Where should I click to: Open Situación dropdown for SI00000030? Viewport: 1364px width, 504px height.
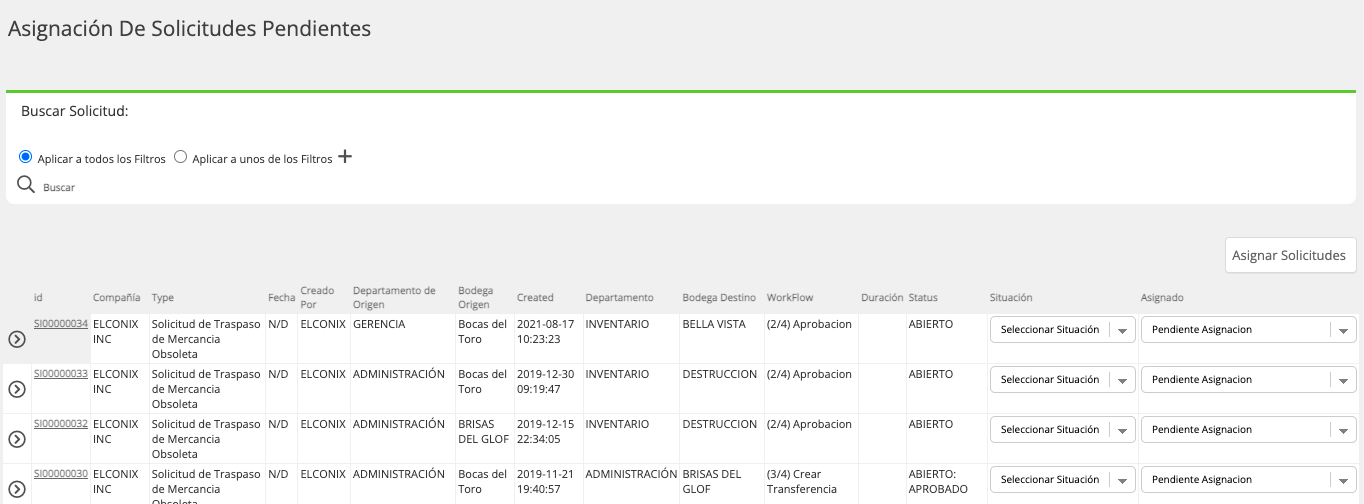[1062, 480]
